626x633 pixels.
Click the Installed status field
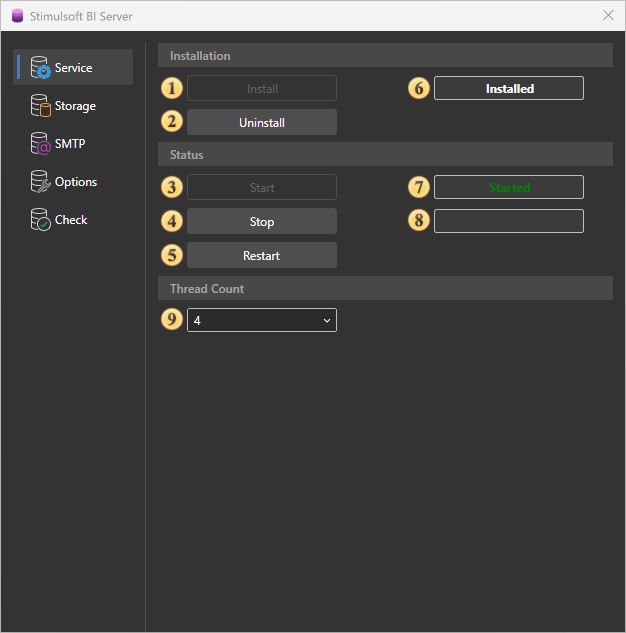pos(509,88)
